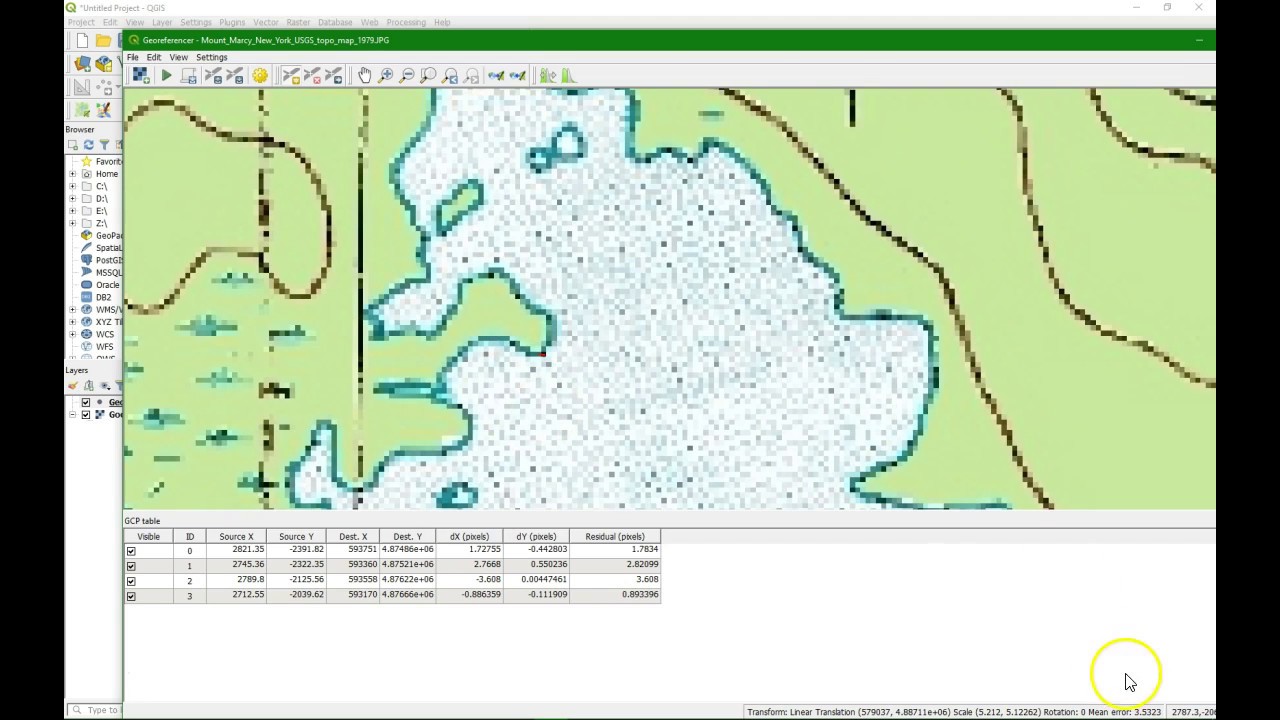
Task: Select Dest. X cell 593360
Action: [353, 564]
